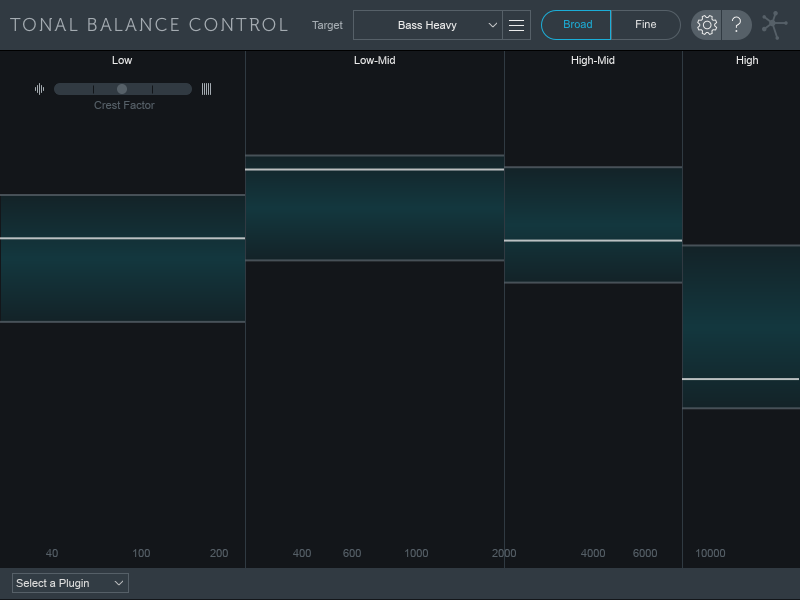Switch to Broad view
Viewport: 800px width, 600px height.
point(576,25)
